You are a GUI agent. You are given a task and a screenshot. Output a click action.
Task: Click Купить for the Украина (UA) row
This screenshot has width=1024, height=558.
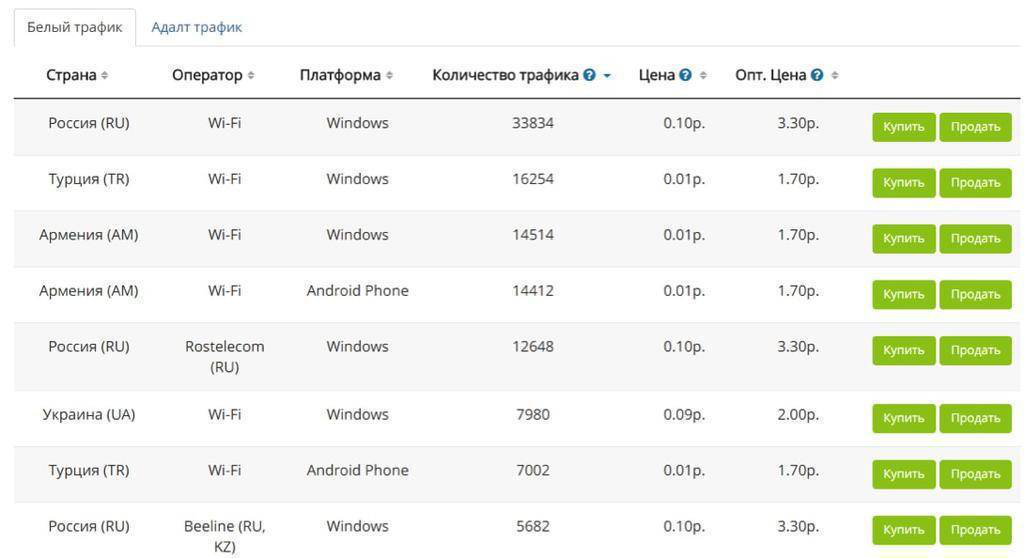click(904, 418)
